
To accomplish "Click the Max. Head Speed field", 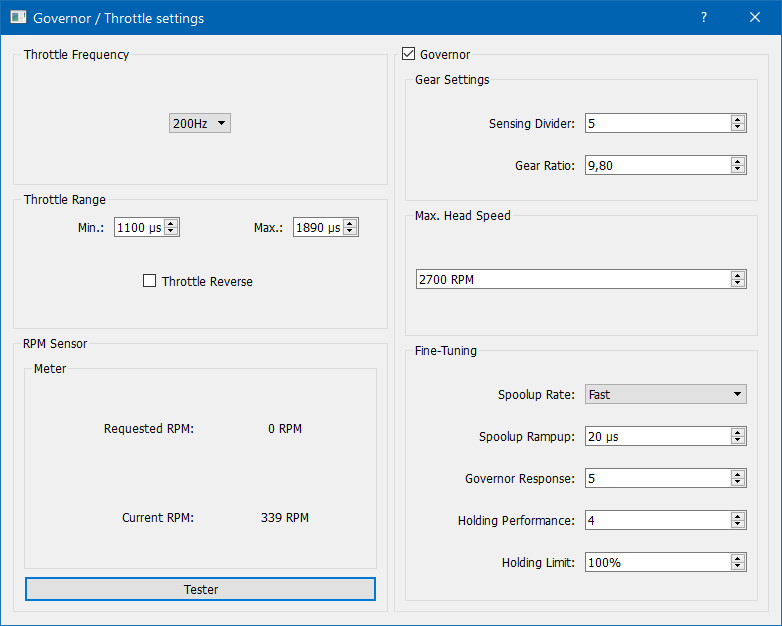I will pos(572,280).
